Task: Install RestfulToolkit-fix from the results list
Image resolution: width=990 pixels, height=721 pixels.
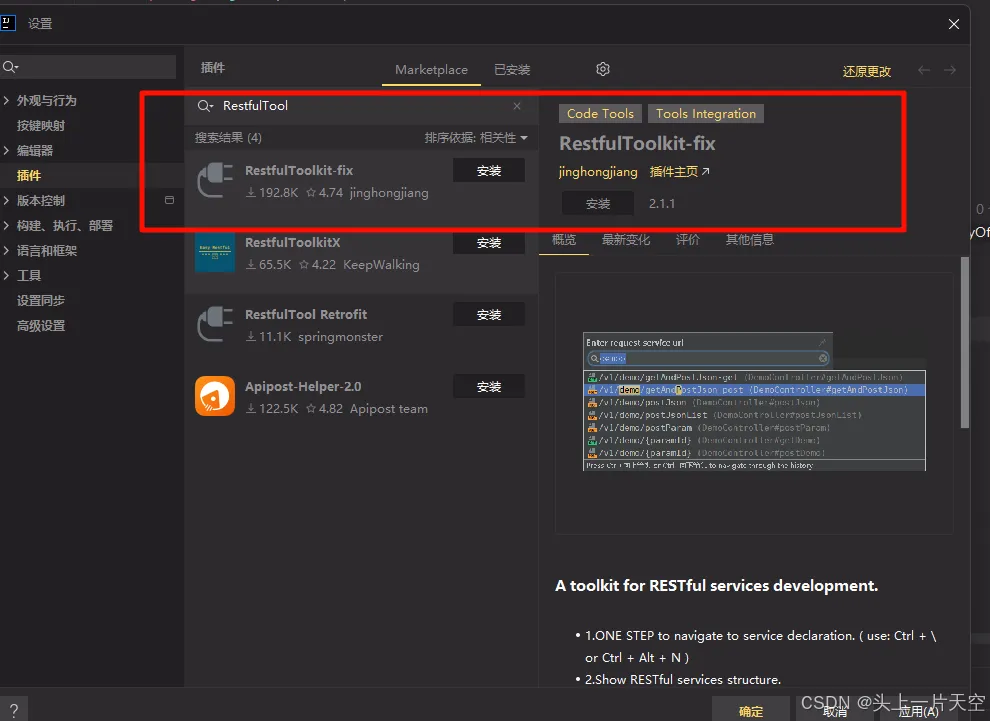Action: [489, 170]
